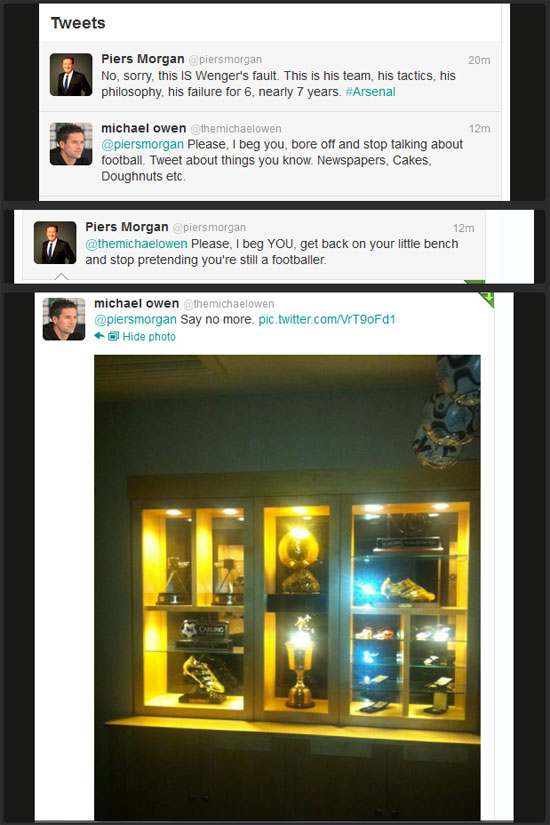Screen dimensions: 550x825
Task: Open the trophy cabinet photo
Action: (287, 587)
